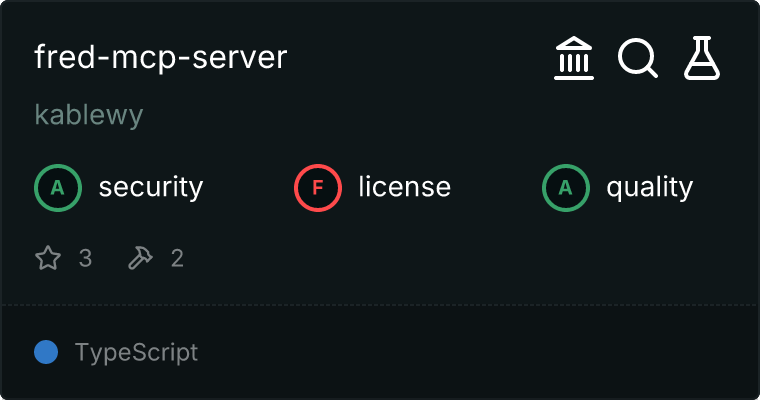Click the hammer tools icon
This screenshot has width=760, height=400.
pyautogui.click(x=140, y=259)
